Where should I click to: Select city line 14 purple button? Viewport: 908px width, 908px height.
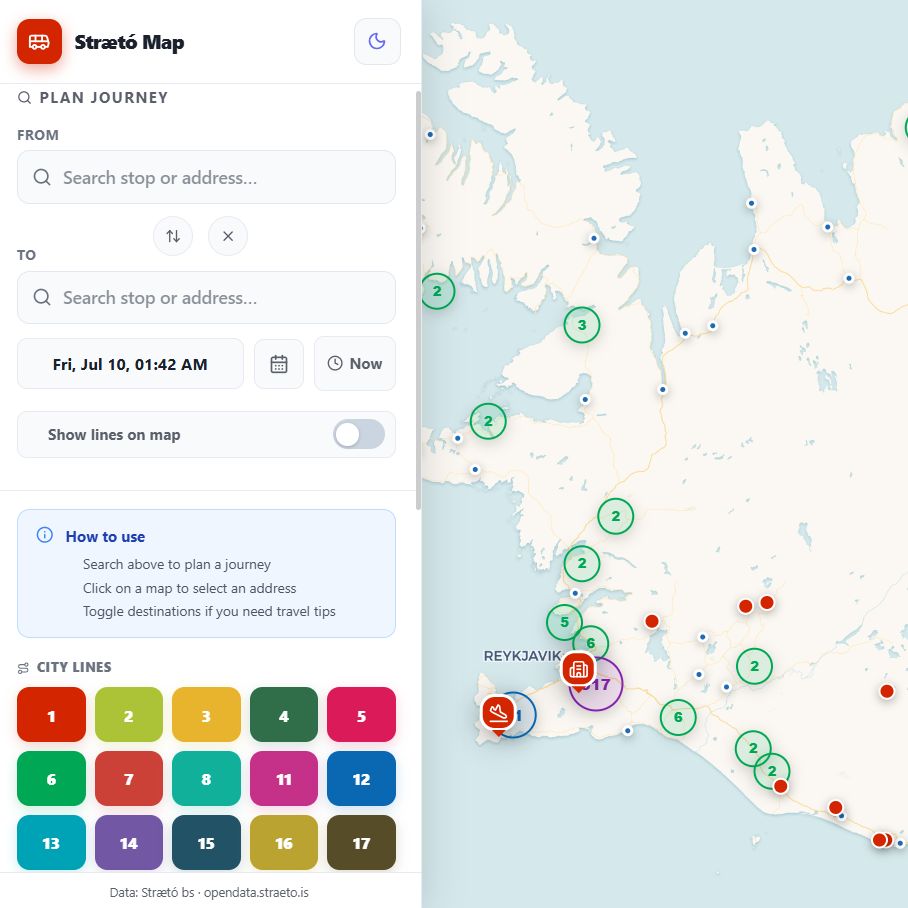click(x=129, y=843)
